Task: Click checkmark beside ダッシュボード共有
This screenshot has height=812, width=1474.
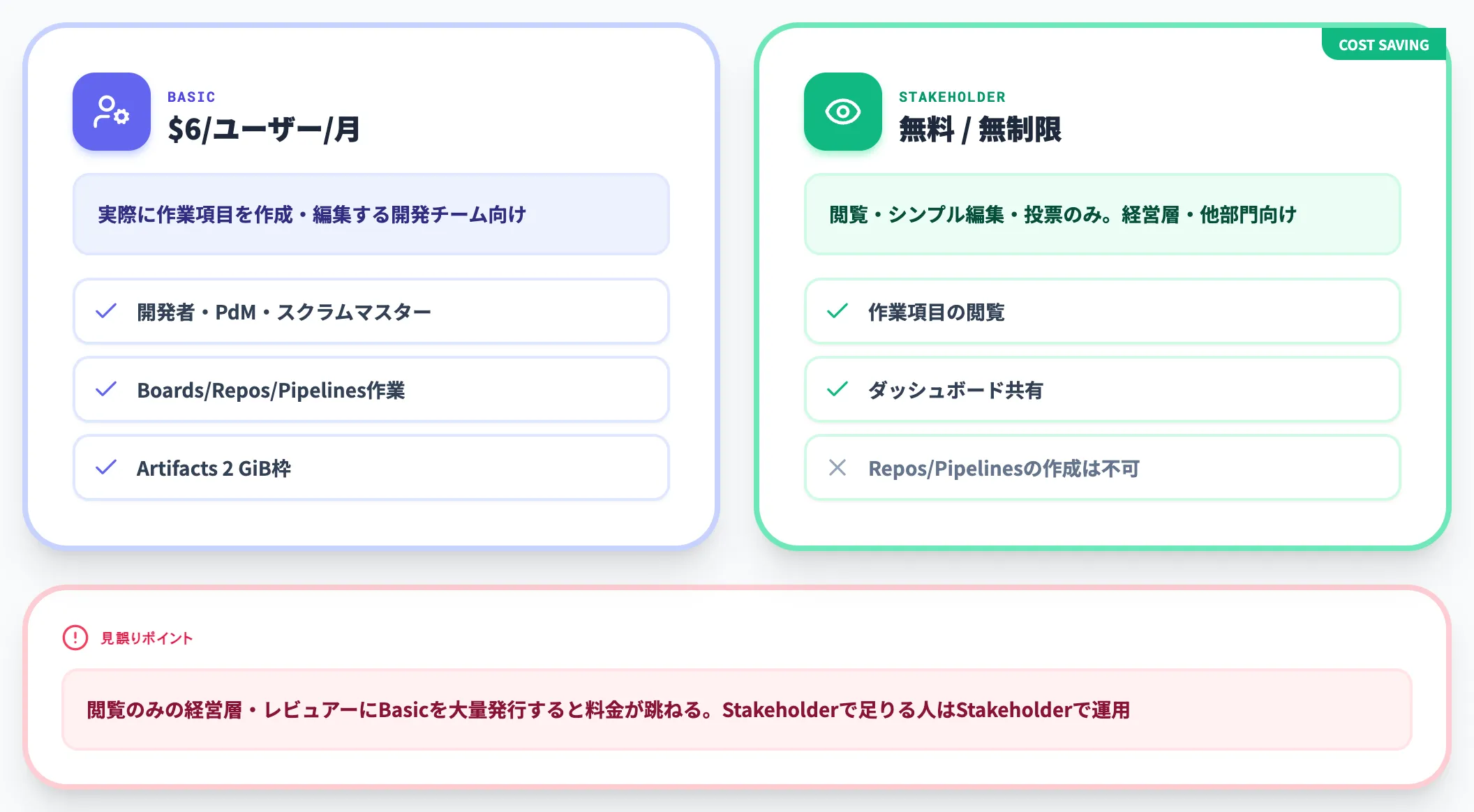Action: click(x=837, y=389)
